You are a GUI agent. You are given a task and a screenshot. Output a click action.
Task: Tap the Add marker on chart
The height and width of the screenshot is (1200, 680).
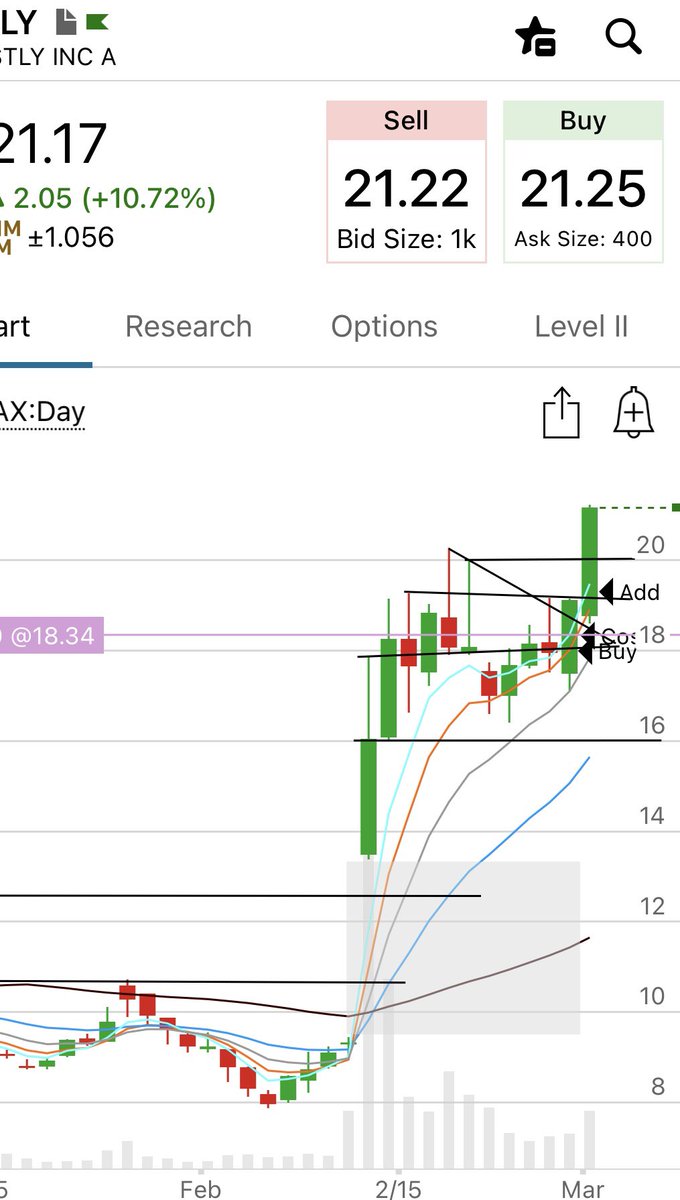point(630,592)
